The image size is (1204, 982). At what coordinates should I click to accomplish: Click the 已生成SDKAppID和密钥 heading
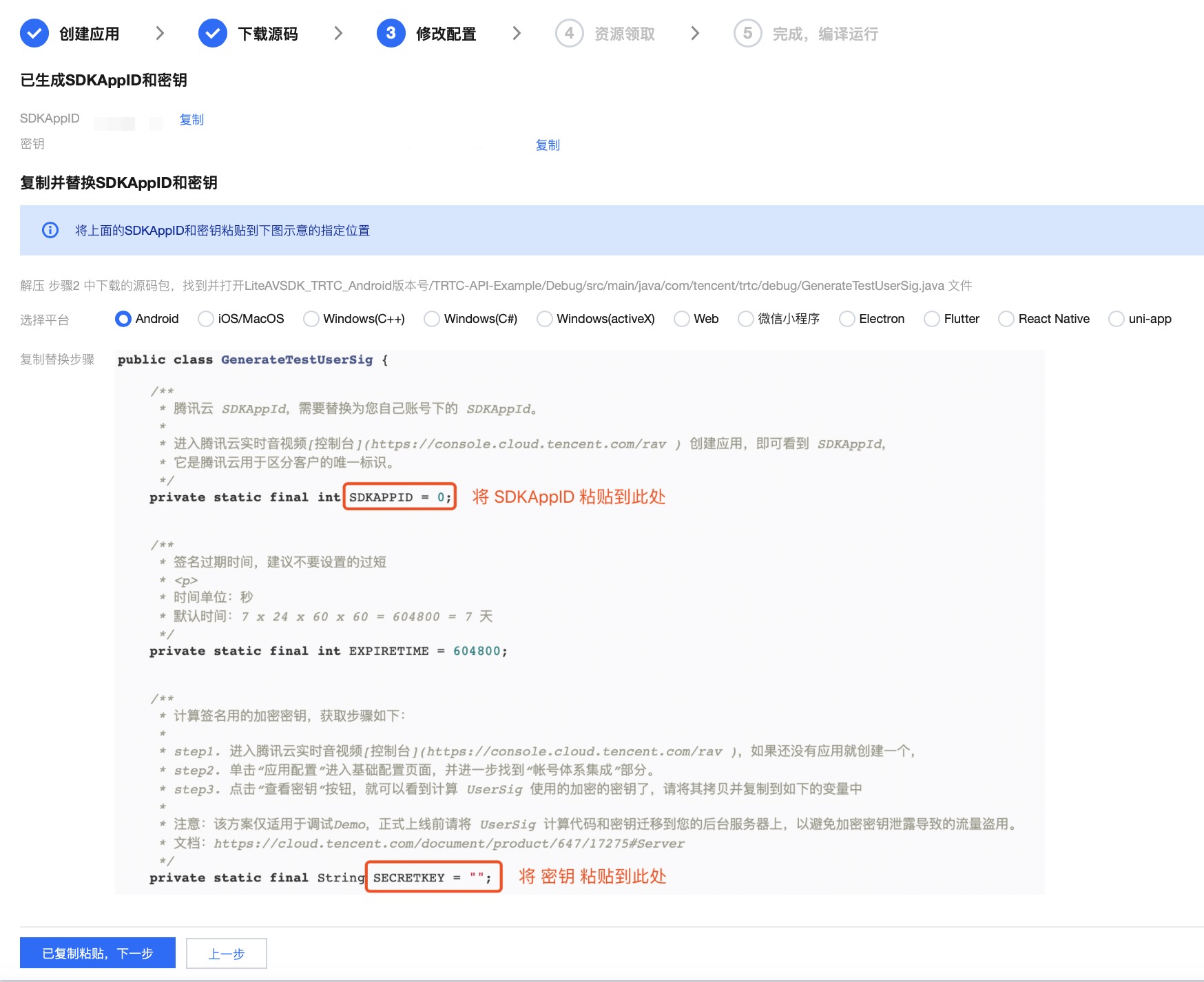[104, 80]
